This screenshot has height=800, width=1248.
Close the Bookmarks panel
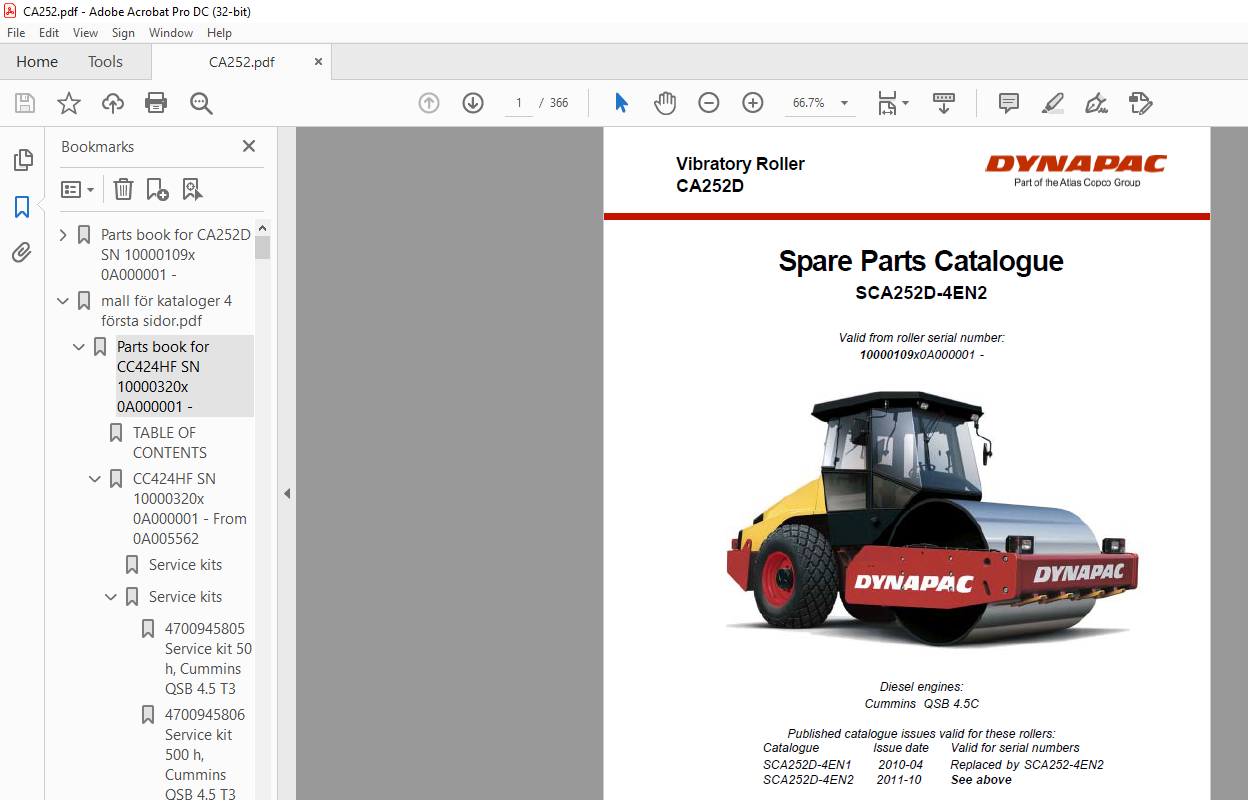pos(249,146)
